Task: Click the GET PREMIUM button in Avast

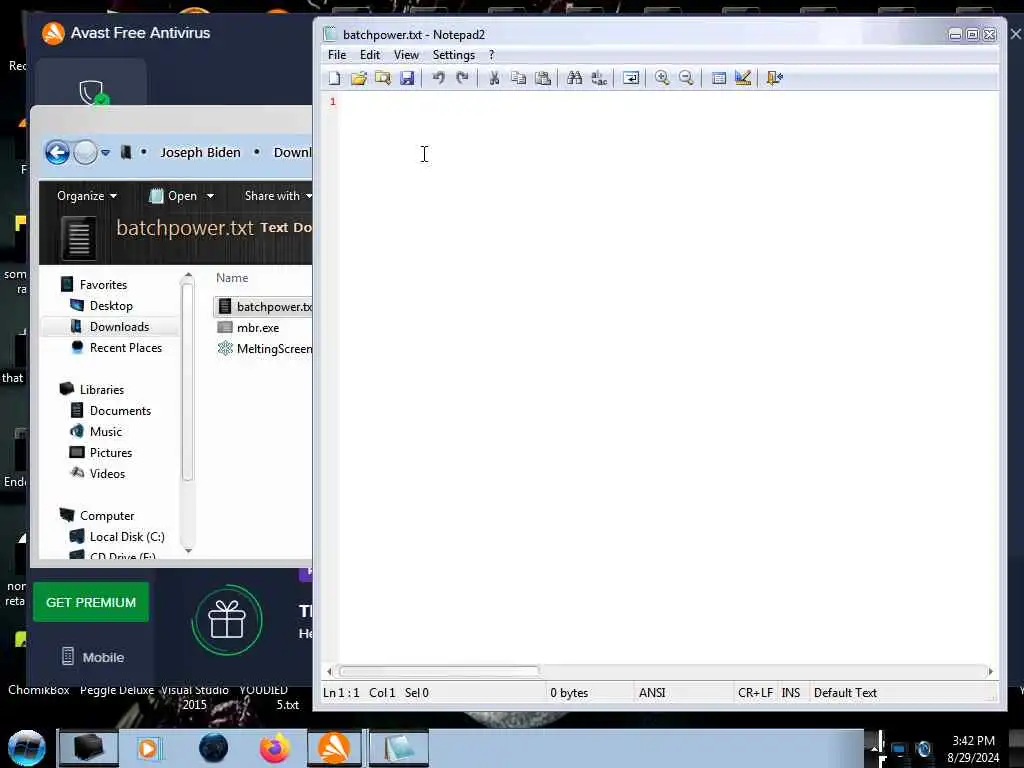Action: pos(91,602)
